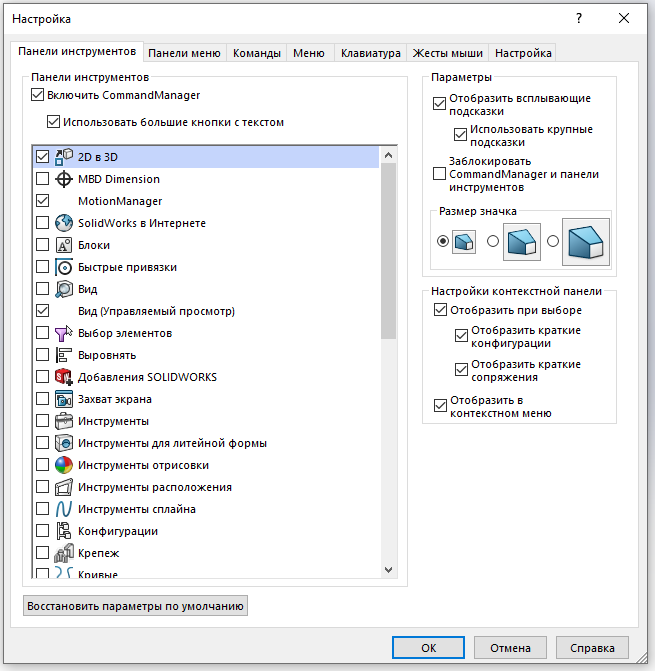This screenshot has width=655, height=671.
Task: Select the Панели инструментов tab
Action: click(x=77, y=52)
